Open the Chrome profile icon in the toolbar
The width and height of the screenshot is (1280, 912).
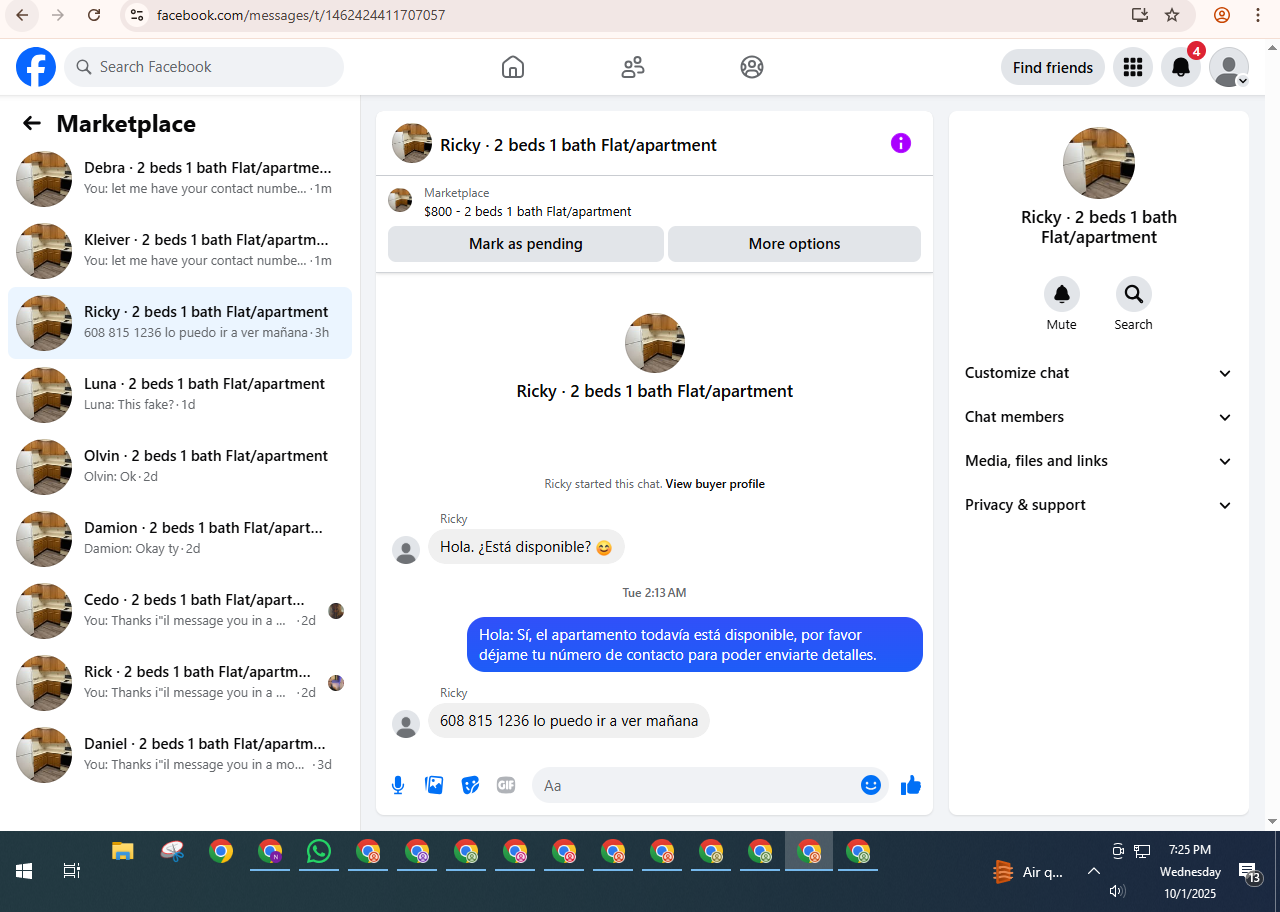click(x=1222, y=15)
